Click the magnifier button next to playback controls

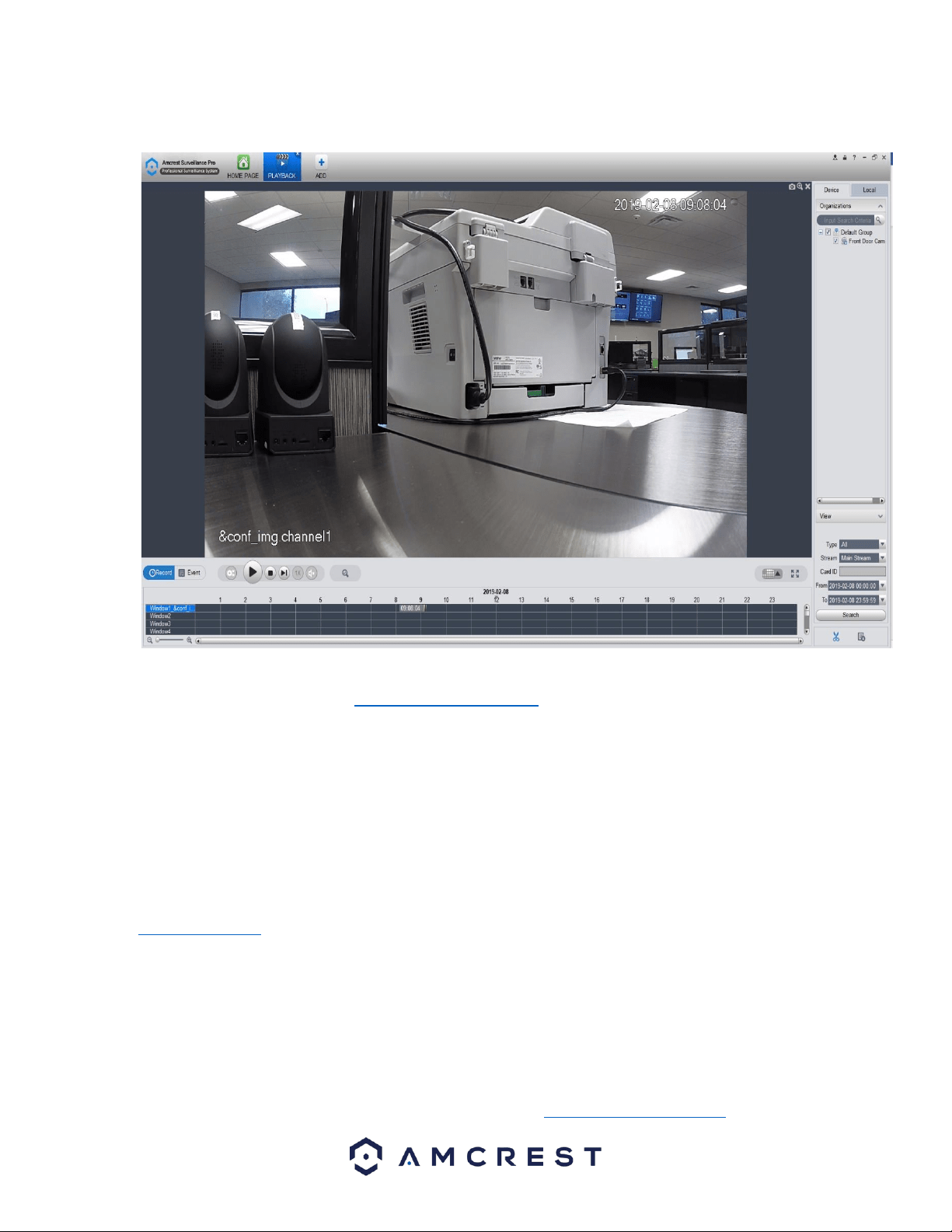[345, 573]
